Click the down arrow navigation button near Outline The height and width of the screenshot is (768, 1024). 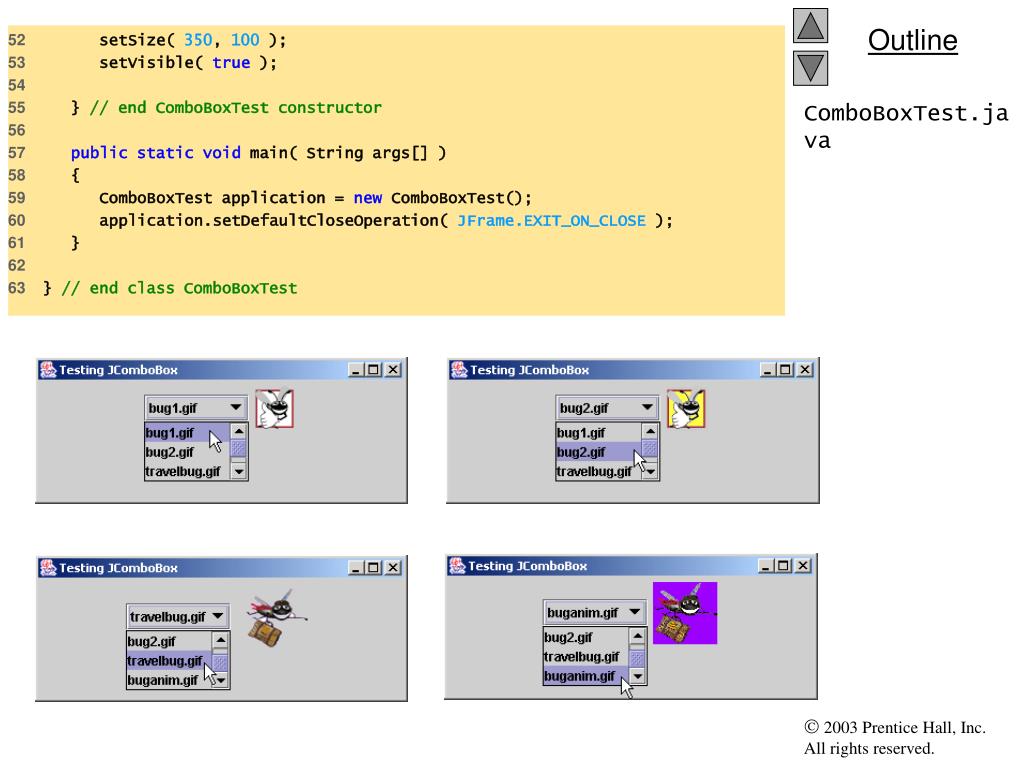click(810, 68)
